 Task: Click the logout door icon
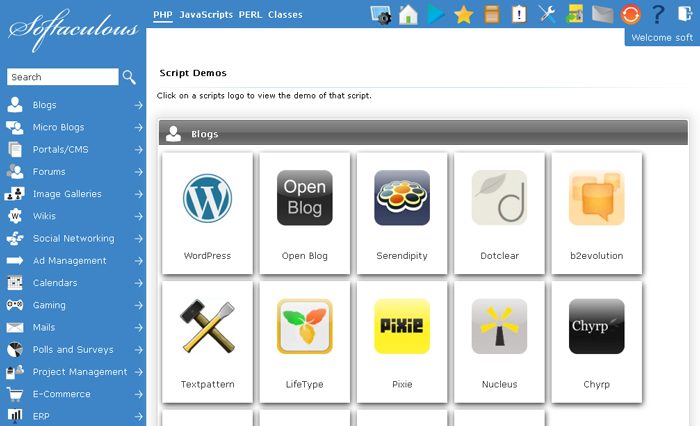(x=685, y=13)
